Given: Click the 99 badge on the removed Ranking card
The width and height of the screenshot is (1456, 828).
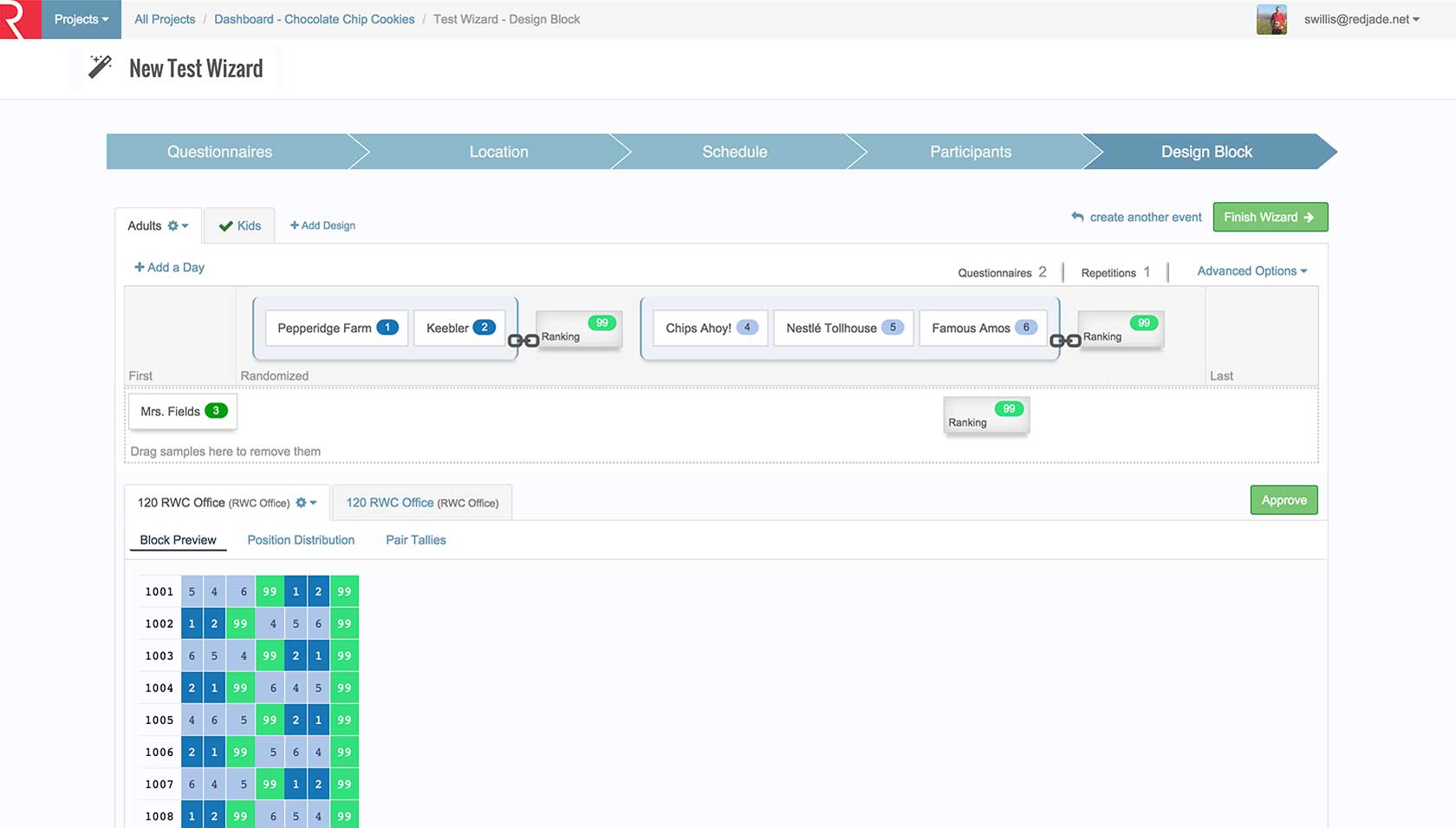Looking at the screenshot, I should (x=1009, y=408).
